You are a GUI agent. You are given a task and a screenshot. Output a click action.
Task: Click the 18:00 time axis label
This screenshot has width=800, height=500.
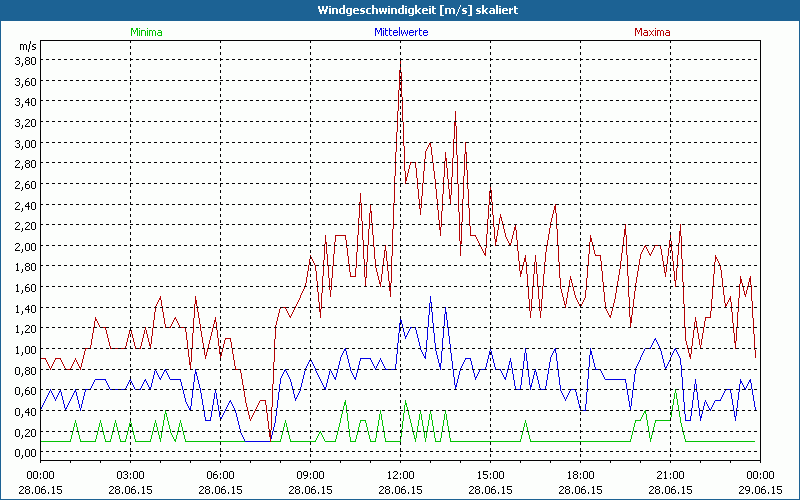580,475
